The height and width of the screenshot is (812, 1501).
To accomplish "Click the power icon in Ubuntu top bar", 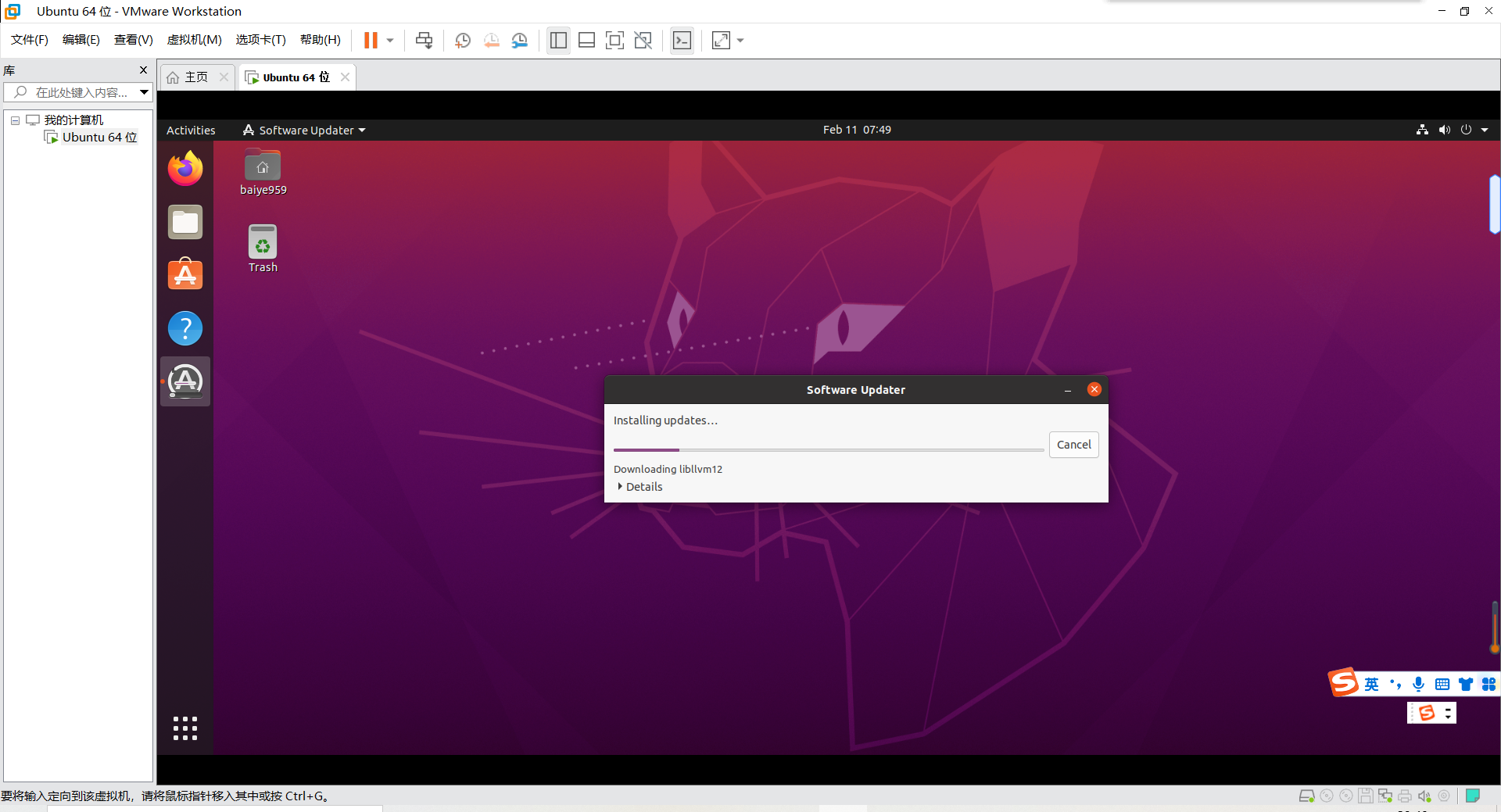I will 1466,130.
